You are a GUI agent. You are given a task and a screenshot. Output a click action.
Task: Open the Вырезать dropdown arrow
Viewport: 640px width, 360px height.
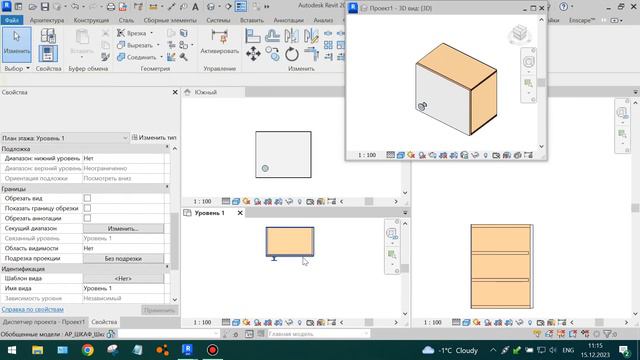(x=158, y=45)
